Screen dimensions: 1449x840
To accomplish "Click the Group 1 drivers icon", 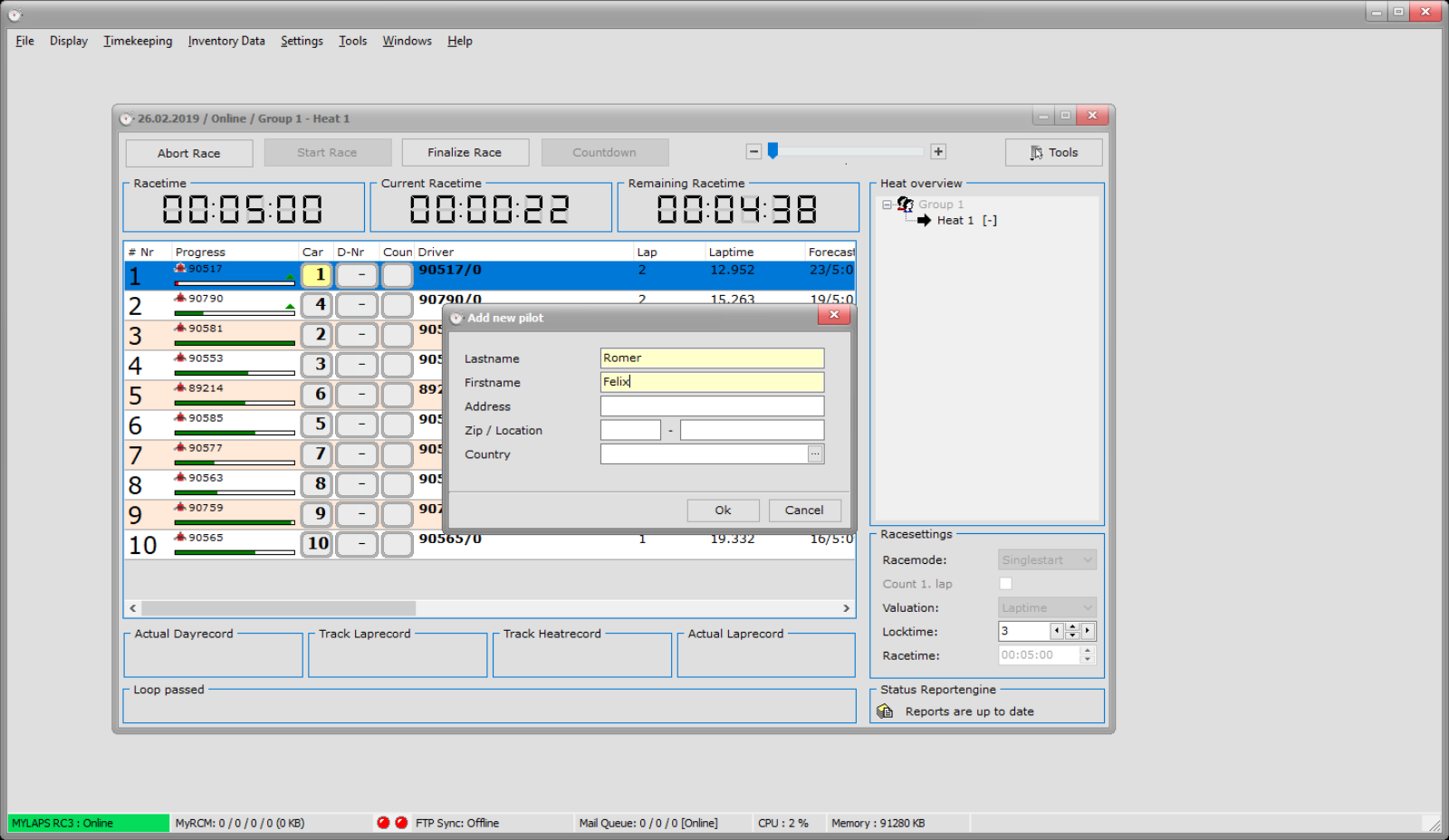I will (x=905, y=205).
